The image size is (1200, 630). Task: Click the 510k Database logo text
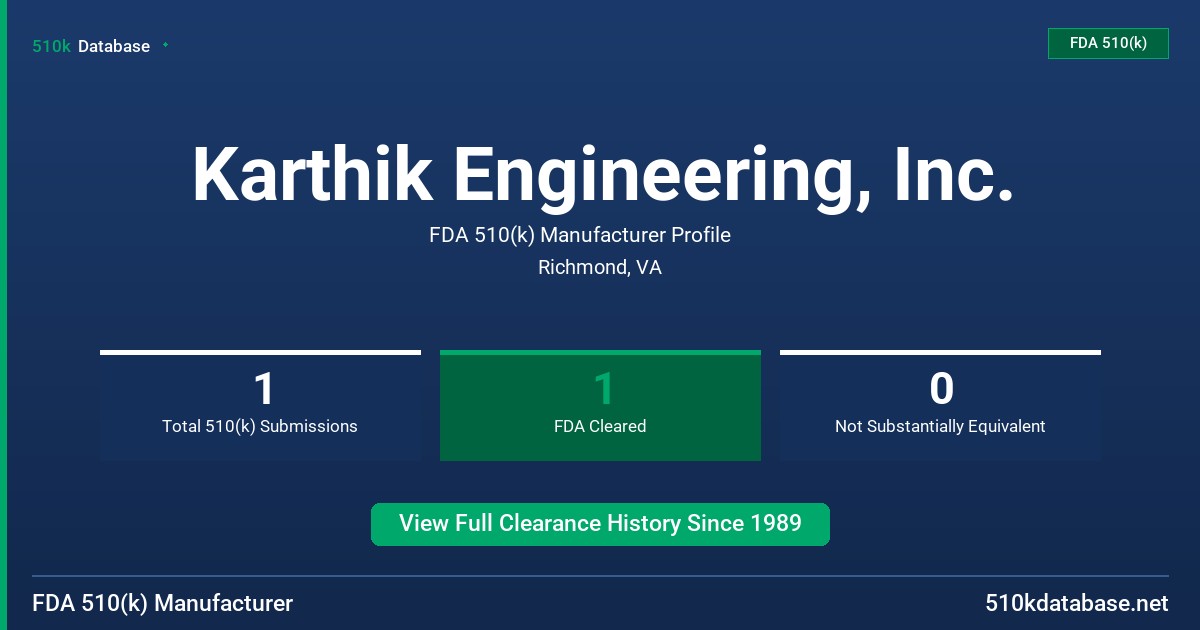point(91,46)
